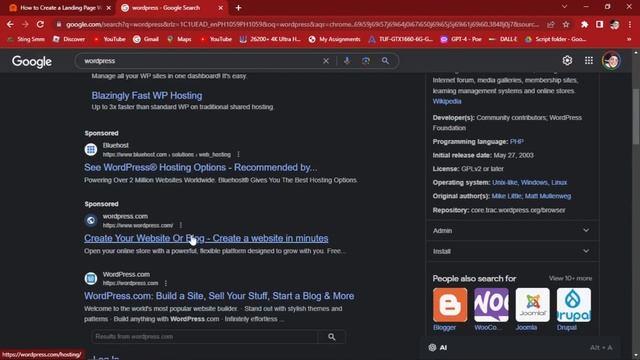
Task: Open Chrome three-dot menu
Action: pos(630,24)
